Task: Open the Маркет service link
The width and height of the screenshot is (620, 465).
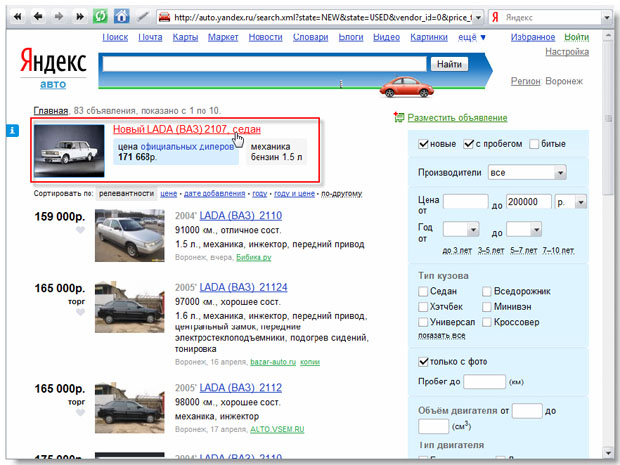Action: (x=223, y=37)
